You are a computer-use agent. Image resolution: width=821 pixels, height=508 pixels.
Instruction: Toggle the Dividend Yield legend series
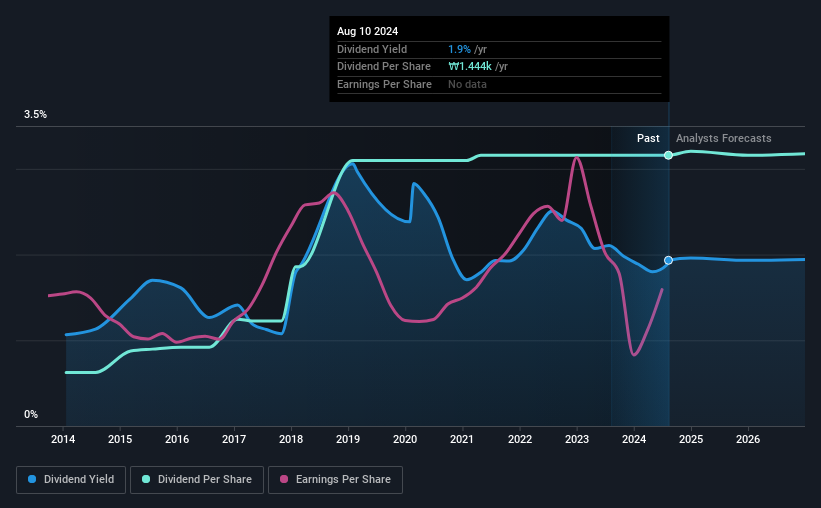tap(71, 480)
